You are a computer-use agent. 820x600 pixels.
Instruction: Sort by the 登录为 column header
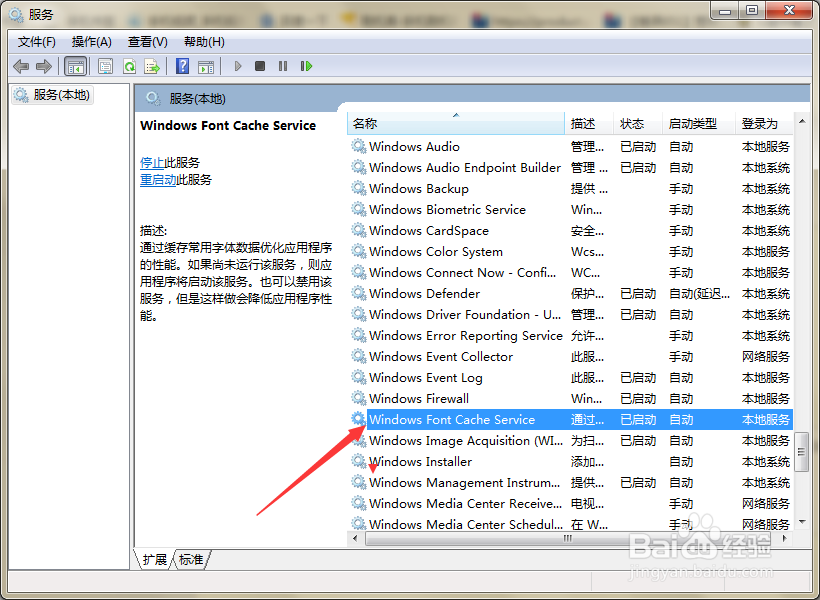[x=765, y=123]
